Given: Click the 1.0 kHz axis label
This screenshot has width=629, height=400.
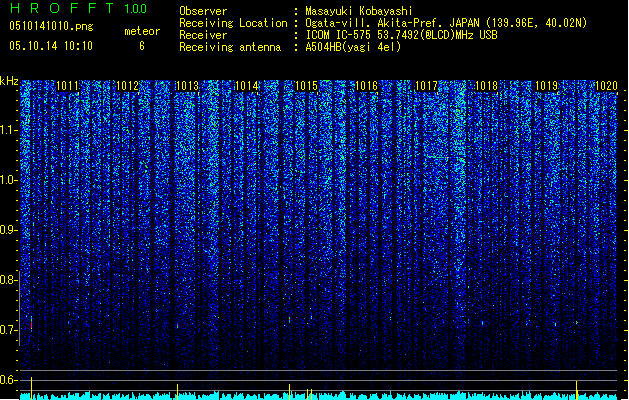Looking at the screenshot, I should (x=9, y=180).
